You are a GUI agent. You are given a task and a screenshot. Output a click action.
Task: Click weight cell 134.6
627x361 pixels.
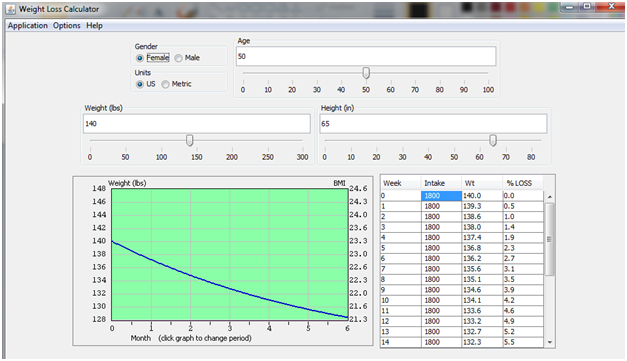482,290
